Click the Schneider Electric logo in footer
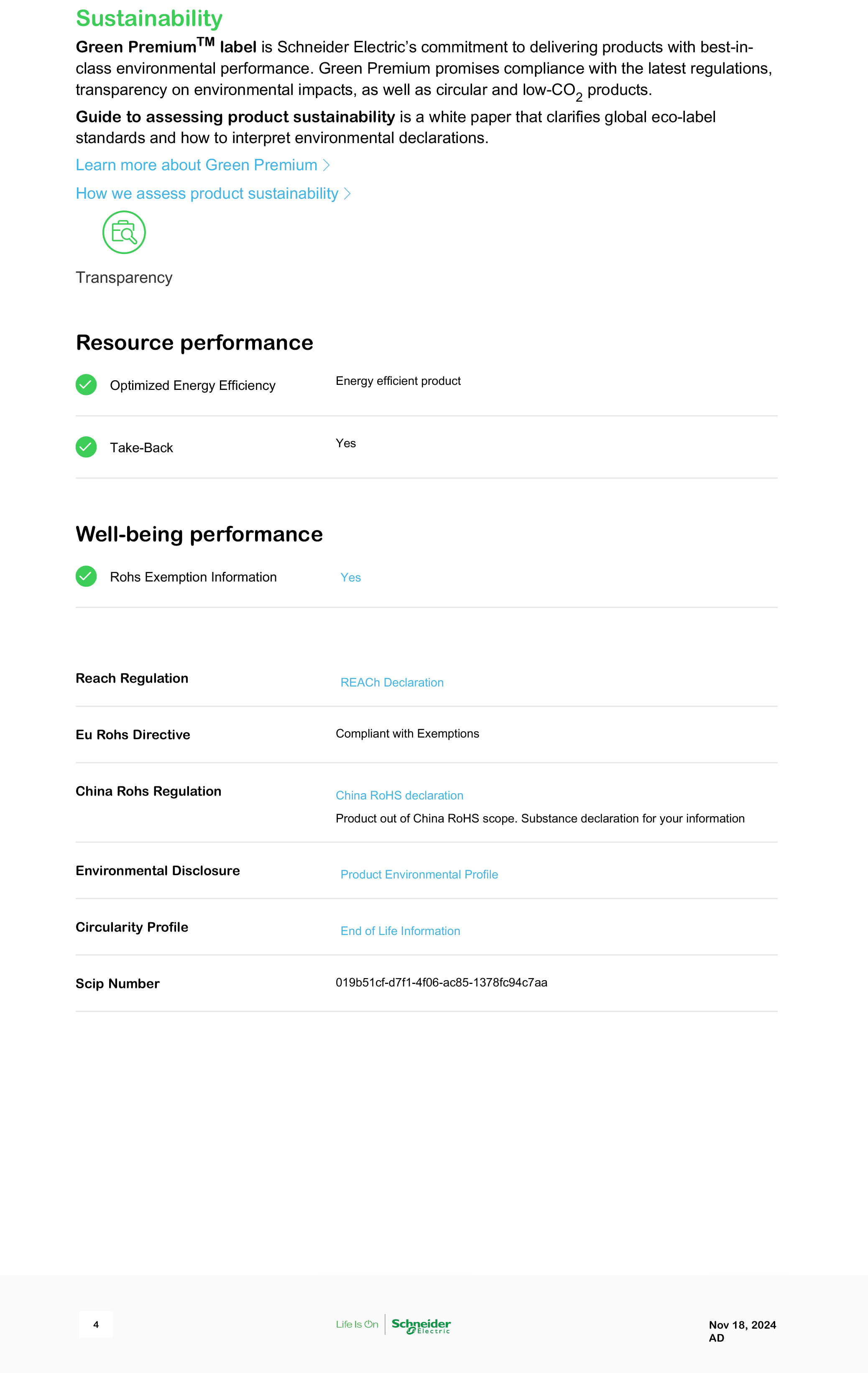The height and width of the screenshot is (1373, 868). (x=421, y=1325)
